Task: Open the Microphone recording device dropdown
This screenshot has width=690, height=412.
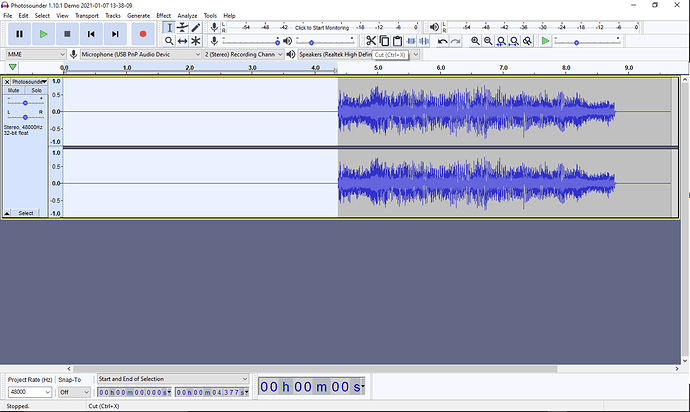Action: [141, 54]
